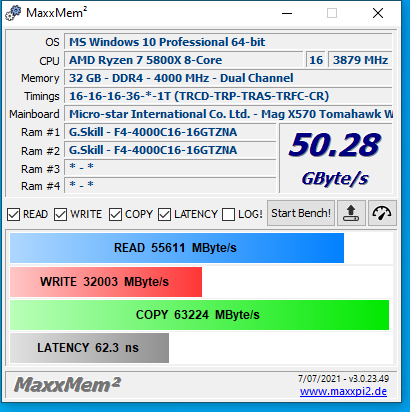Click the 3879 MHz clock field

click(360, 60)
